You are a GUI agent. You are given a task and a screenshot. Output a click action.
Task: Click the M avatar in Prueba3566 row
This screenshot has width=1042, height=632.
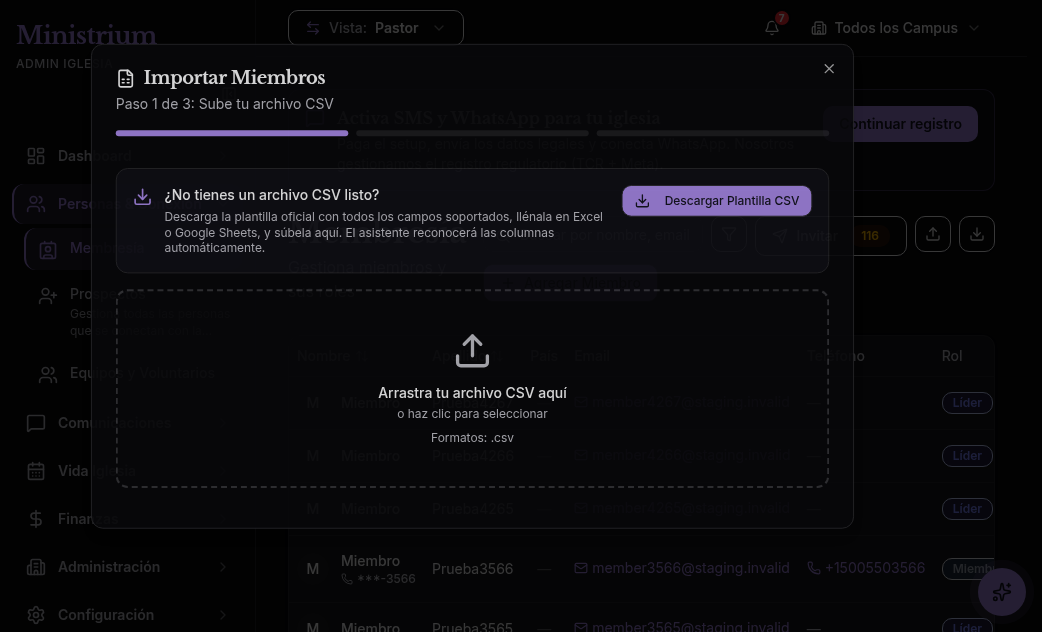click(x=312, y=569)
